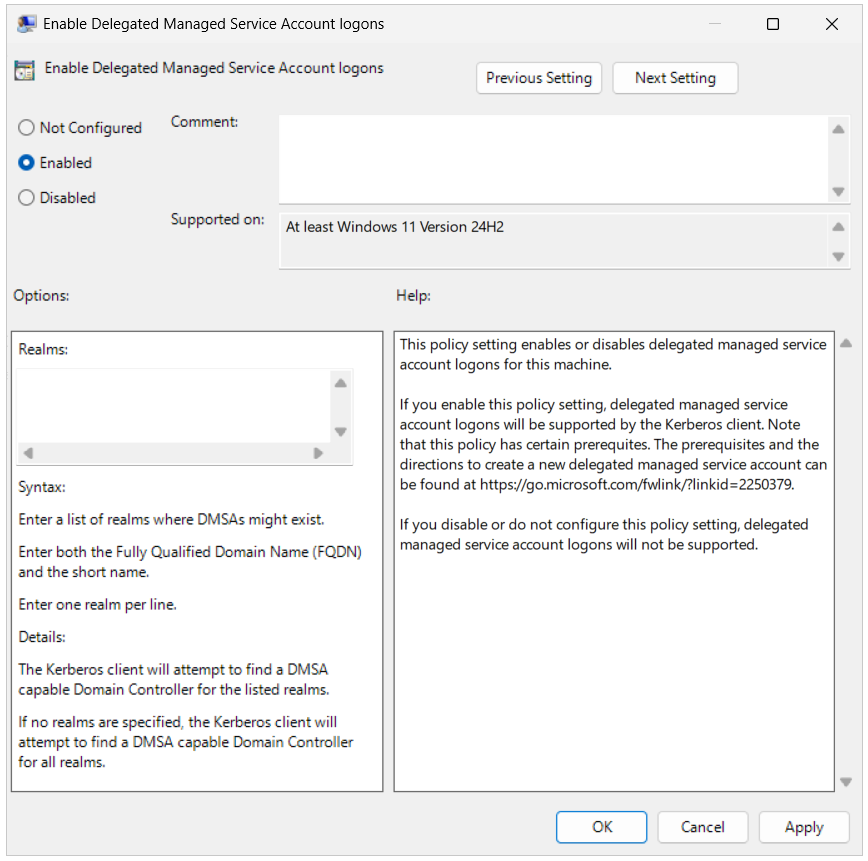Click the Comment box scroll-up arrow

838,128
